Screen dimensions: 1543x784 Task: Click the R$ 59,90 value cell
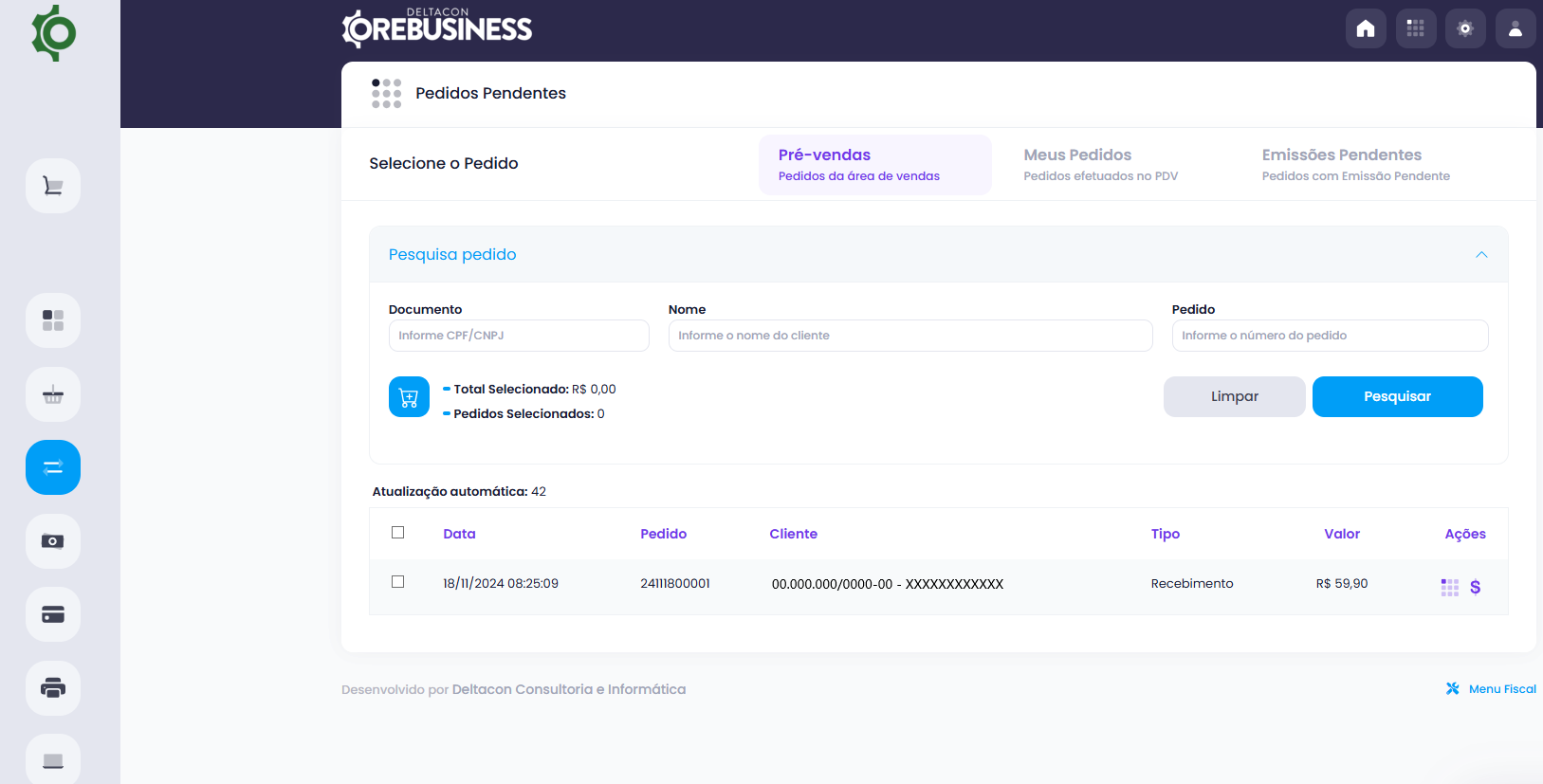tap(1342, 584)
